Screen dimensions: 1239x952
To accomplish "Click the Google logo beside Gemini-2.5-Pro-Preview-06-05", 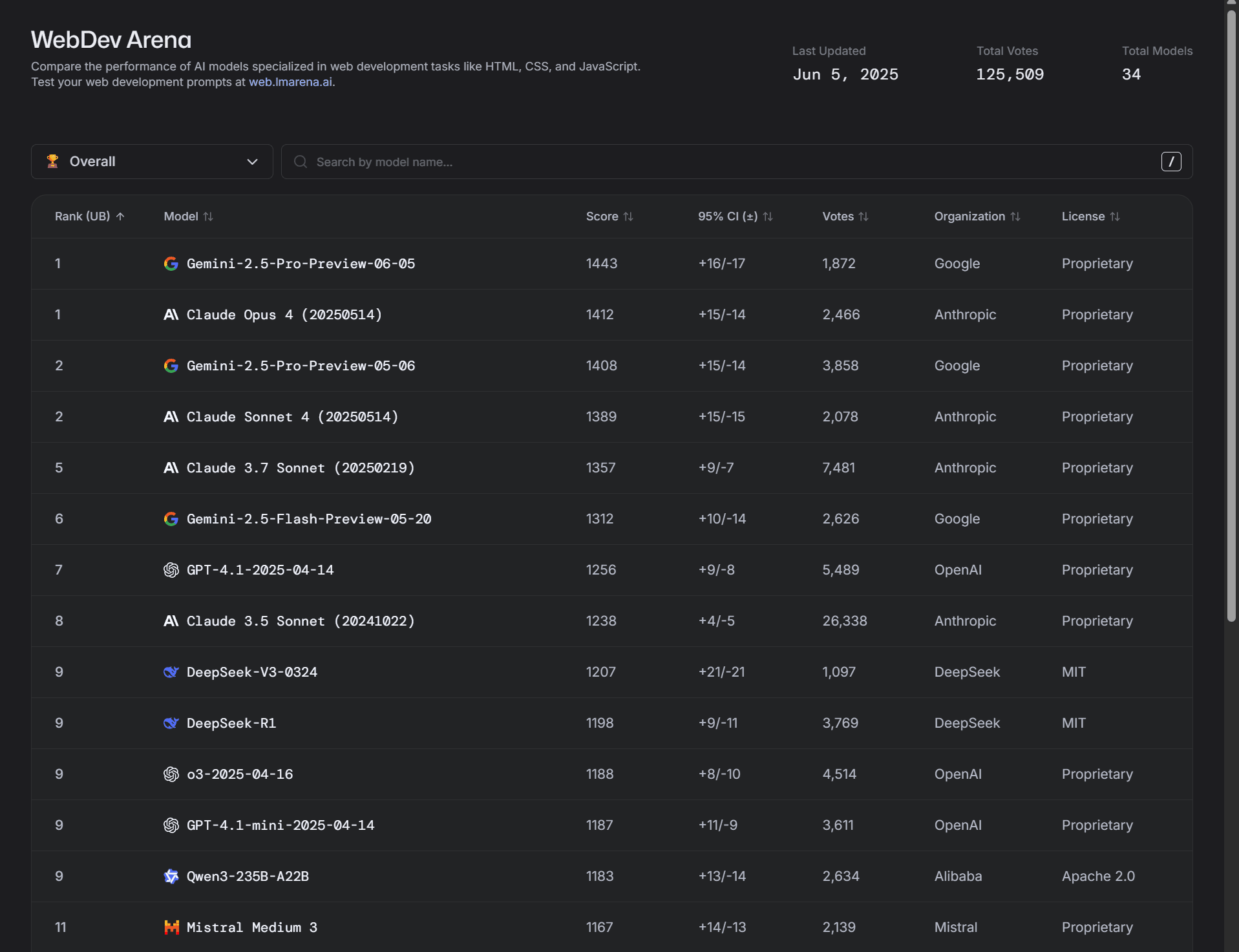I will click(171, 264).
